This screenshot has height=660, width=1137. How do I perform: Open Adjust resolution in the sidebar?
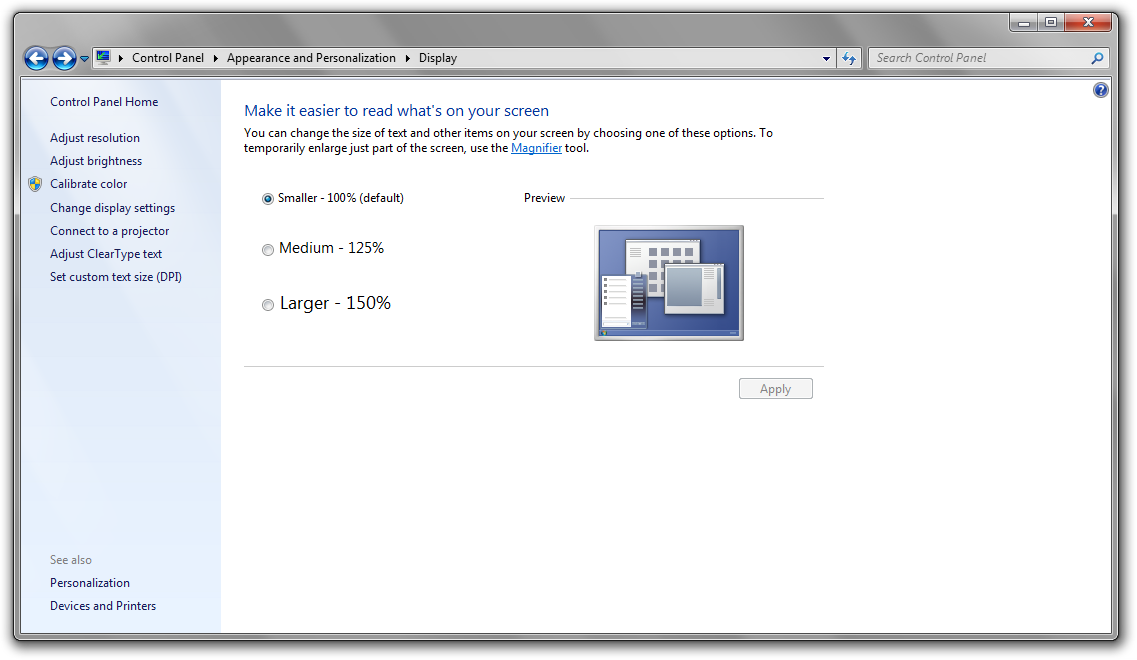(95, 138)
